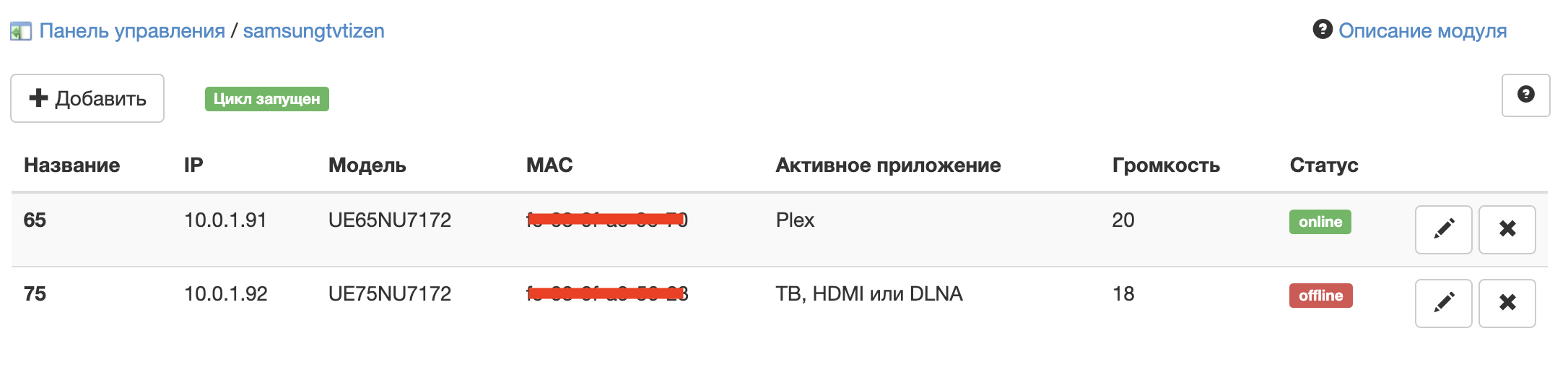Click the Plex active application cell
Image resolution: width=1568 pixels, height=383 pixels.
[x=795, y=220]
